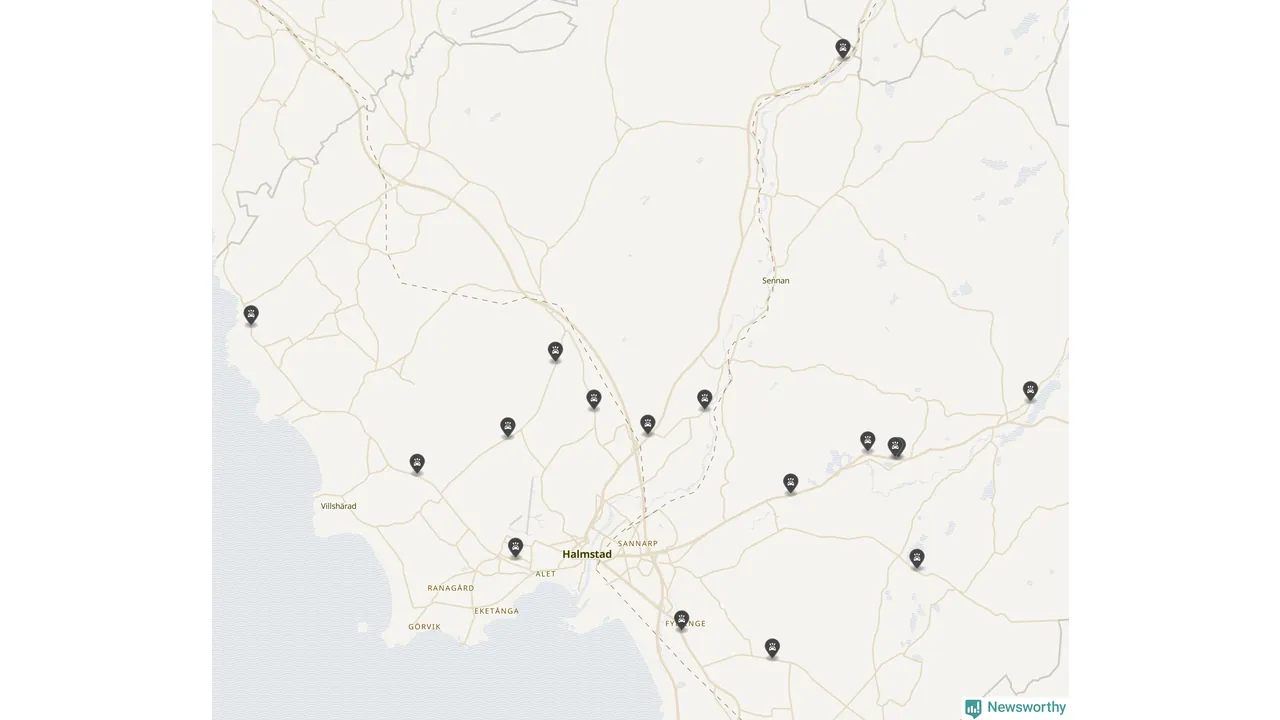Click the Villshärad place label
The image size is (1280, 720).
[338, 506]
